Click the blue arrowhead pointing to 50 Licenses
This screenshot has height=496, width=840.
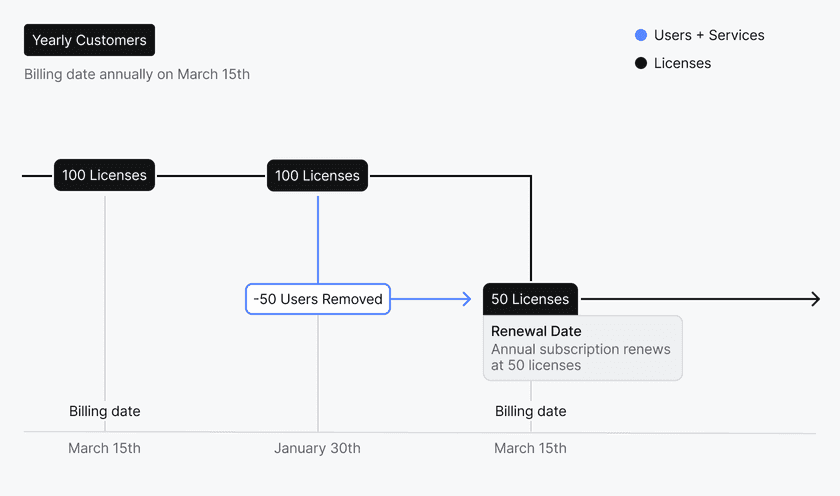click(x=466, y=299)
